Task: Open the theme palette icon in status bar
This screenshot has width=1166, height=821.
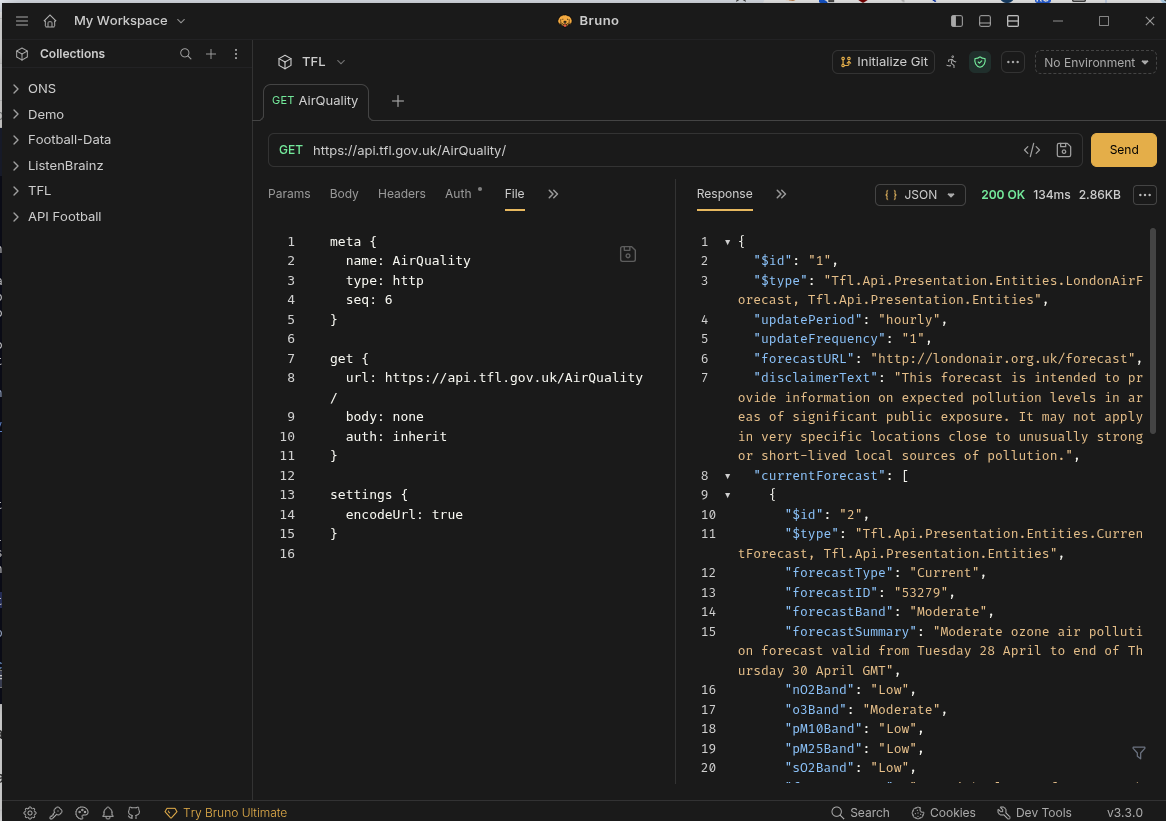Action: (x=82, y=813)
